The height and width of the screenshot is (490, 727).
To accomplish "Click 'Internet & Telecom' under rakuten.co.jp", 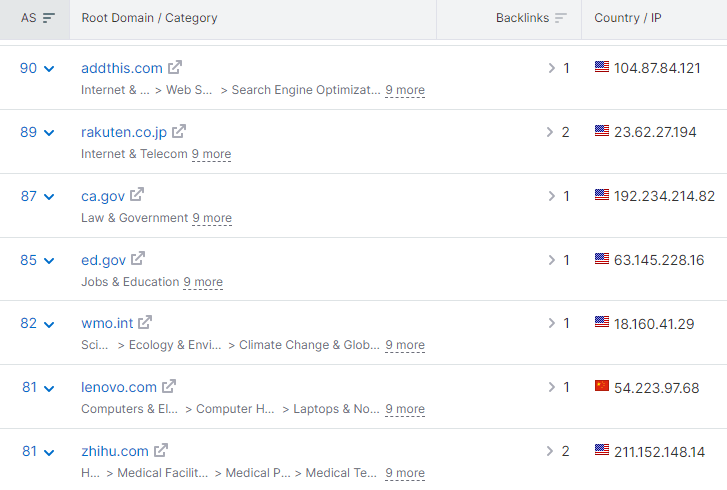I will coord(134,154).
